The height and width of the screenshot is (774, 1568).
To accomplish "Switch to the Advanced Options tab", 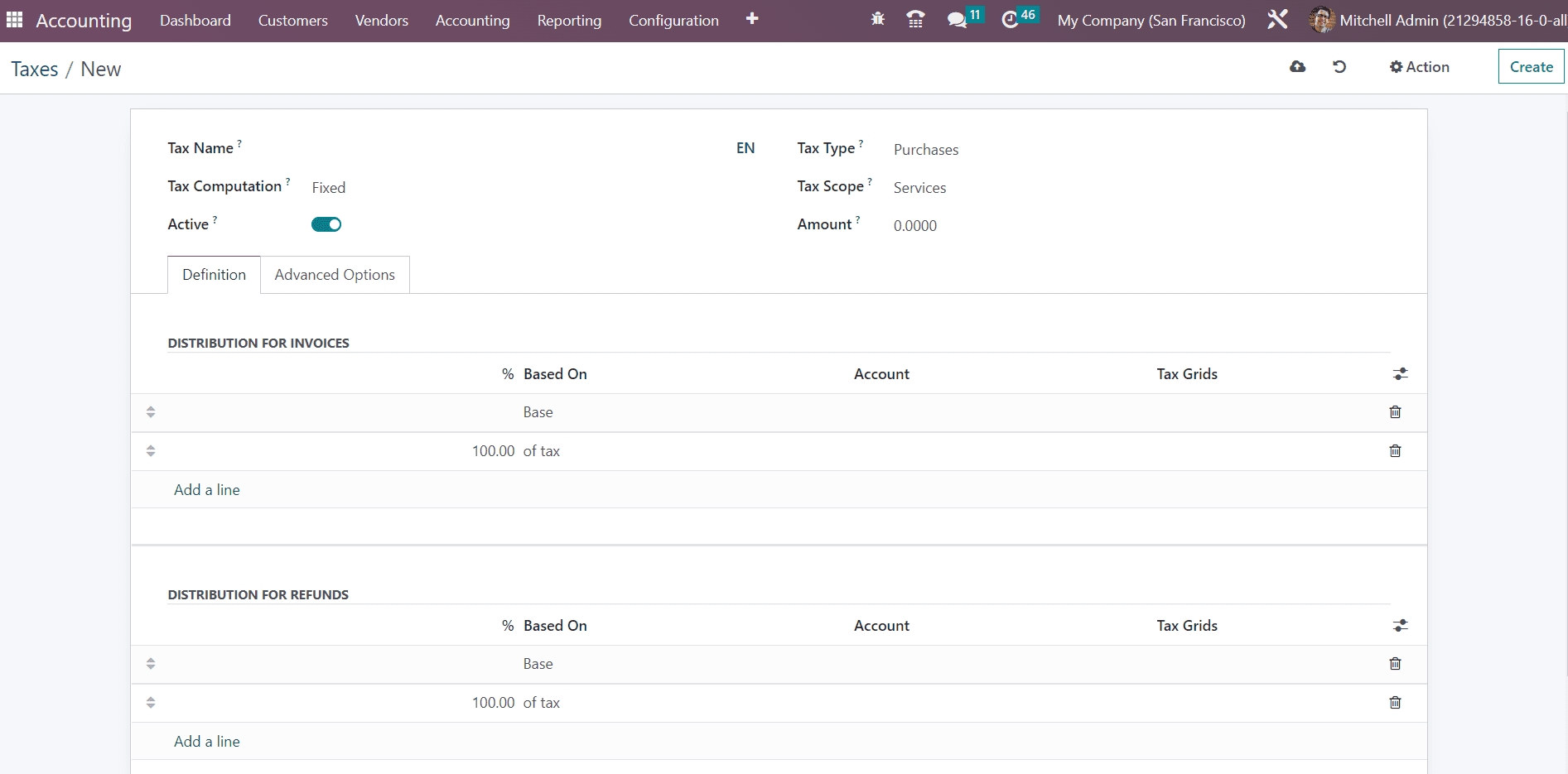I will (335, 275).
